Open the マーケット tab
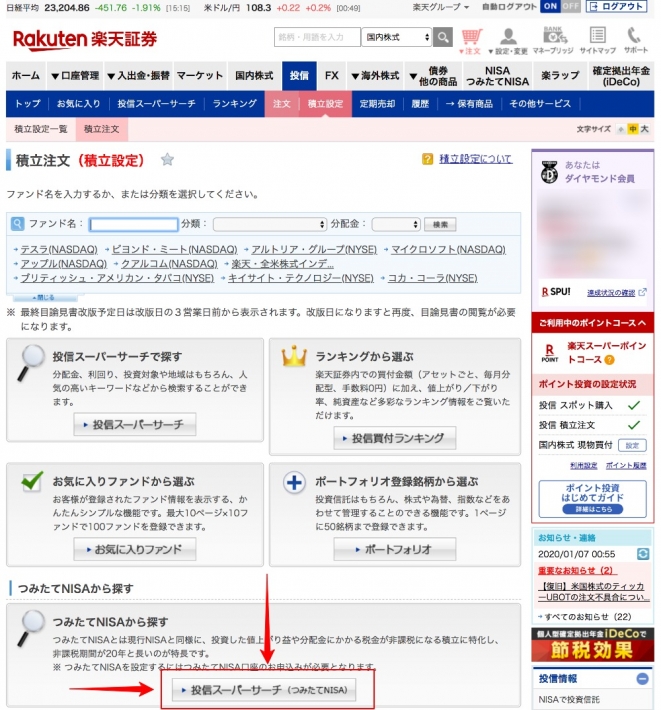 pos(200,76)
